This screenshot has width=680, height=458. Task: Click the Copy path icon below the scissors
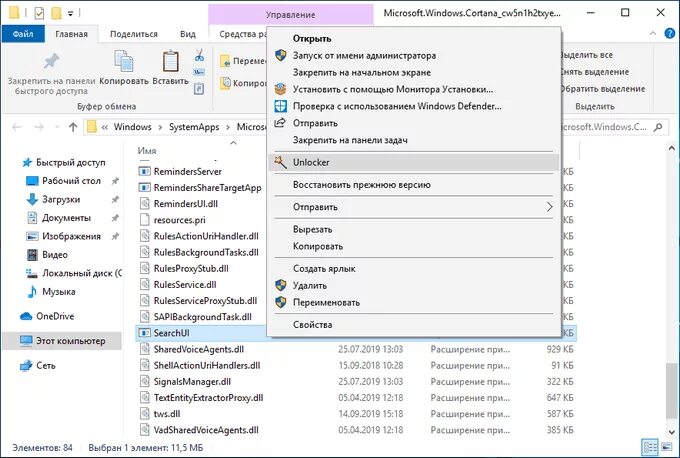click(199, 72)
